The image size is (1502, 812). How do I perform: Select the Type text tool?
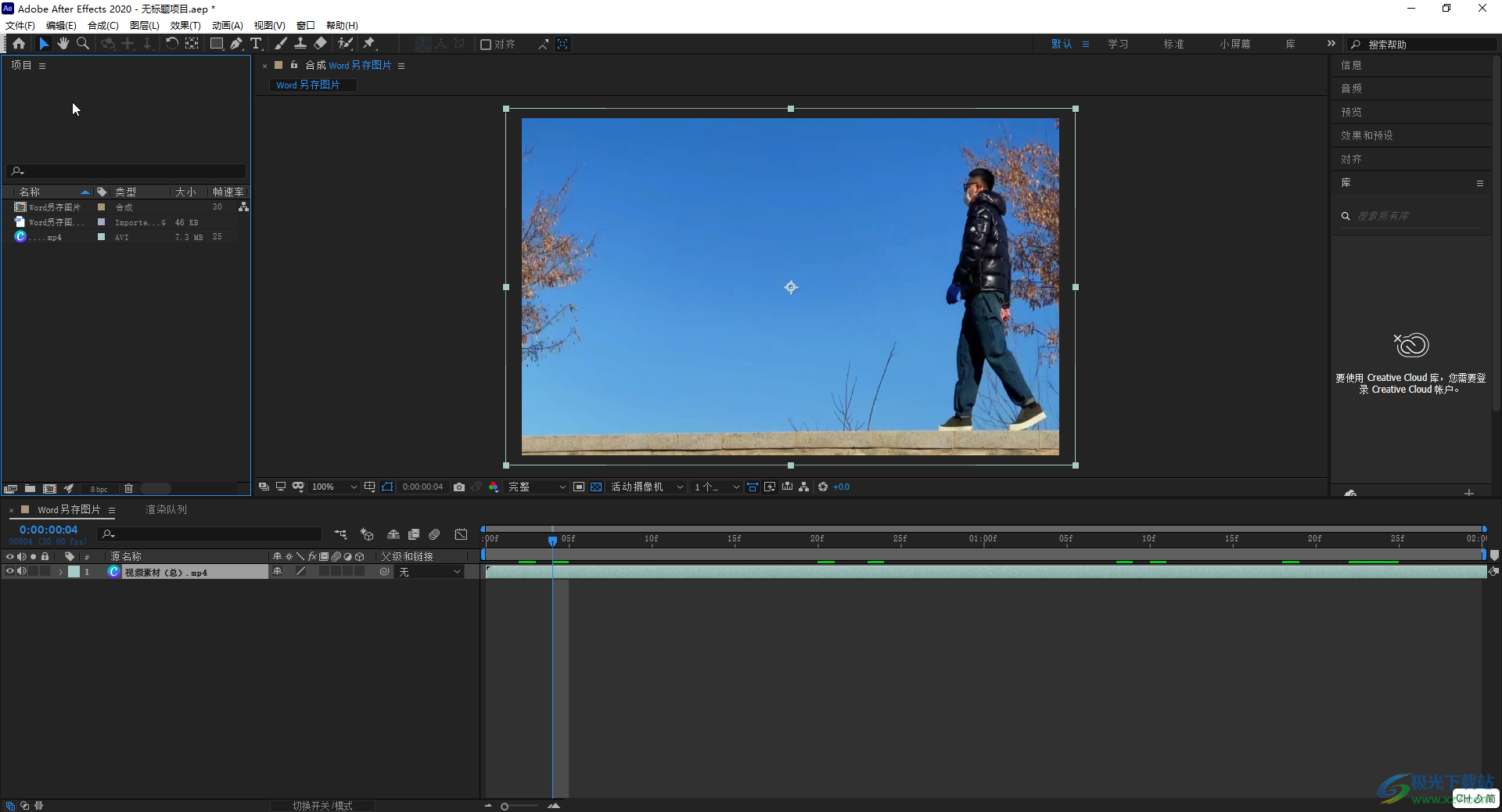coord(256,44)
